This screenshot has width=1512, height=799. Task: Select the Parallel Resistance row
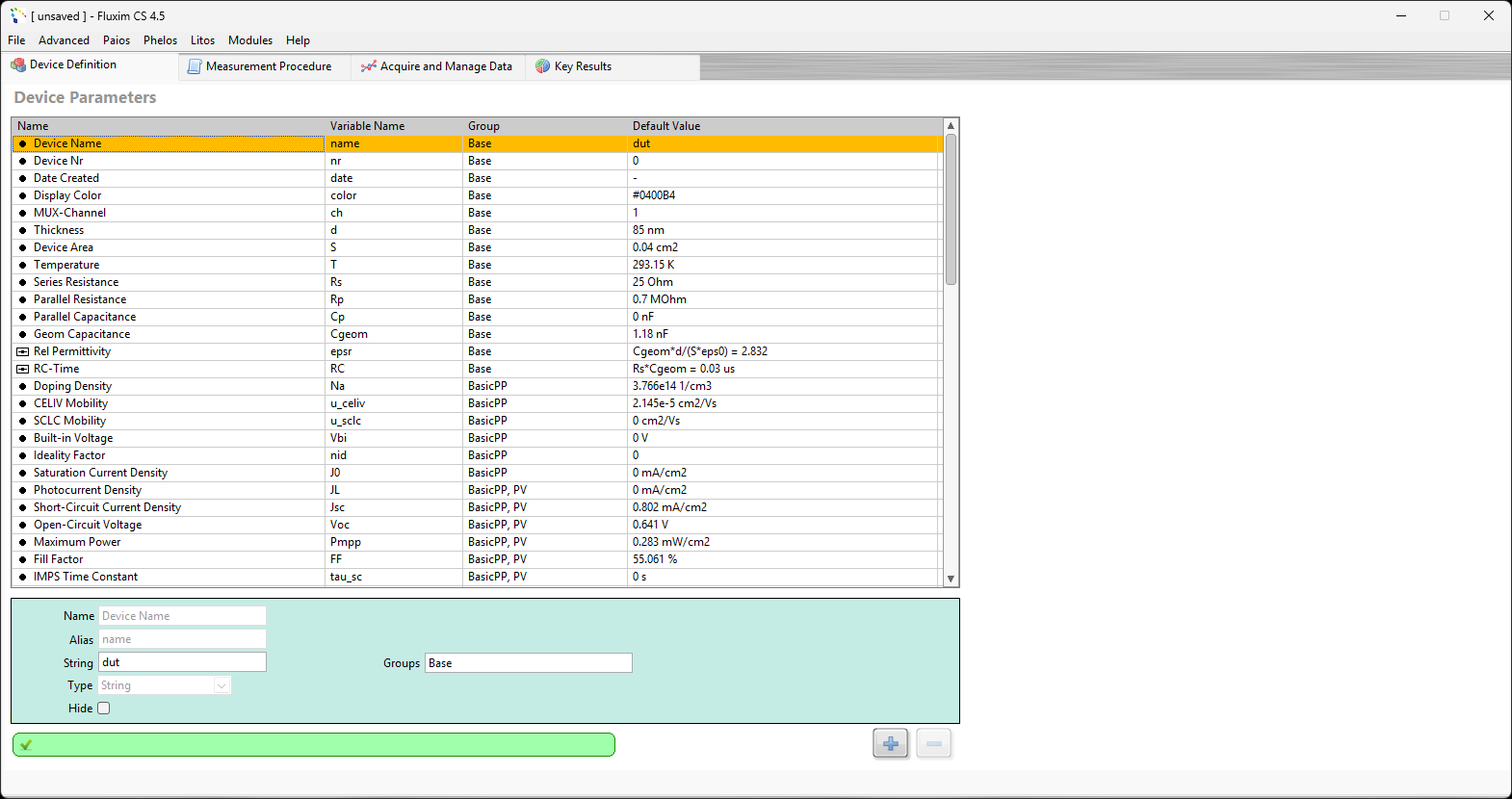[x=477, y=299]
